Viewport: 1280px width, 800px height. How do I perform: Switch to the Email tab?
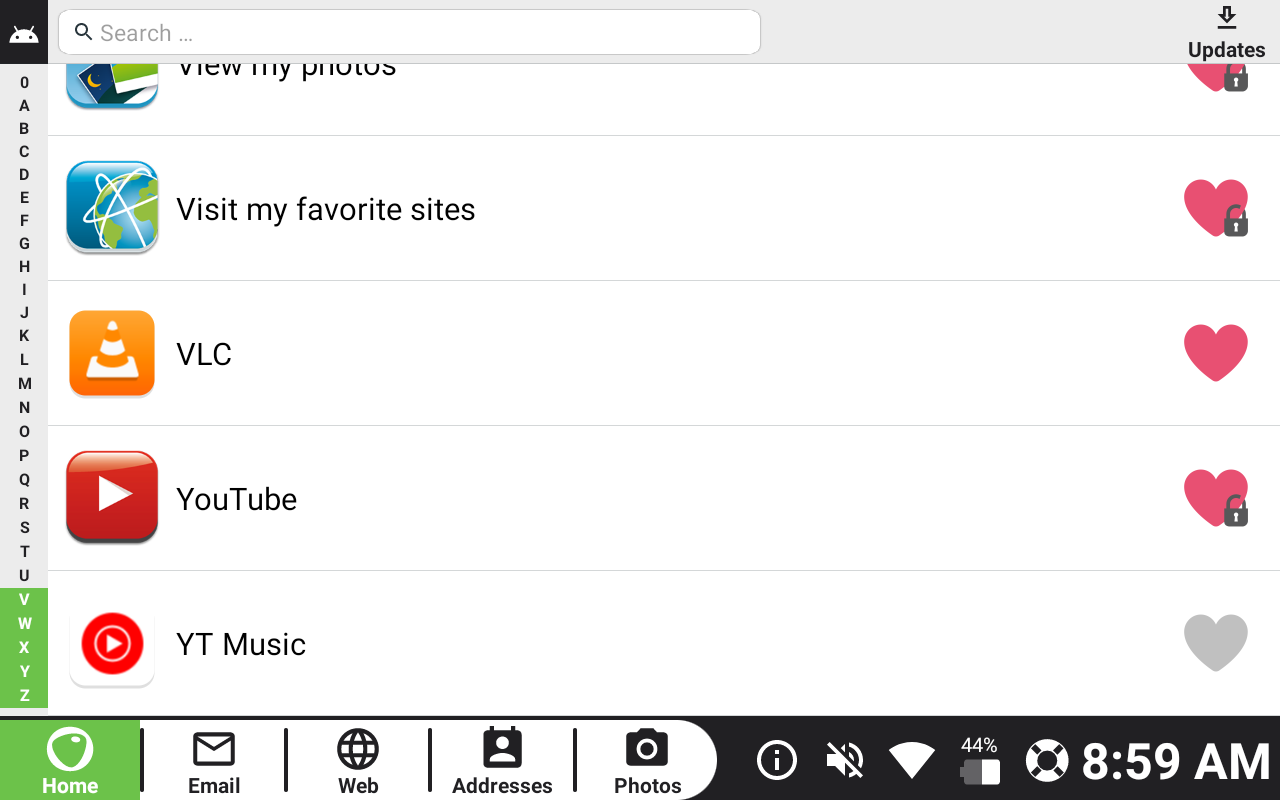point(214,762)
